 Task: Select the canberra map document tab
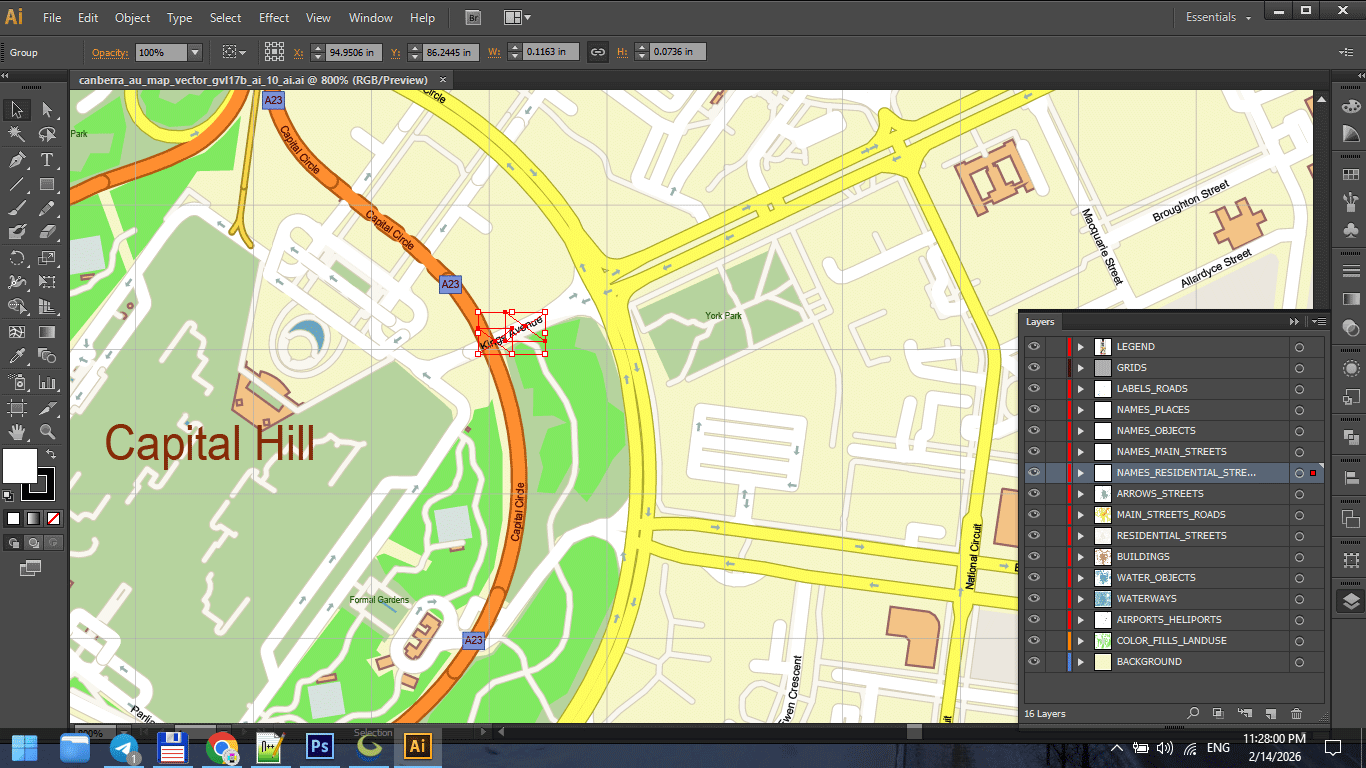coord(250,78)
